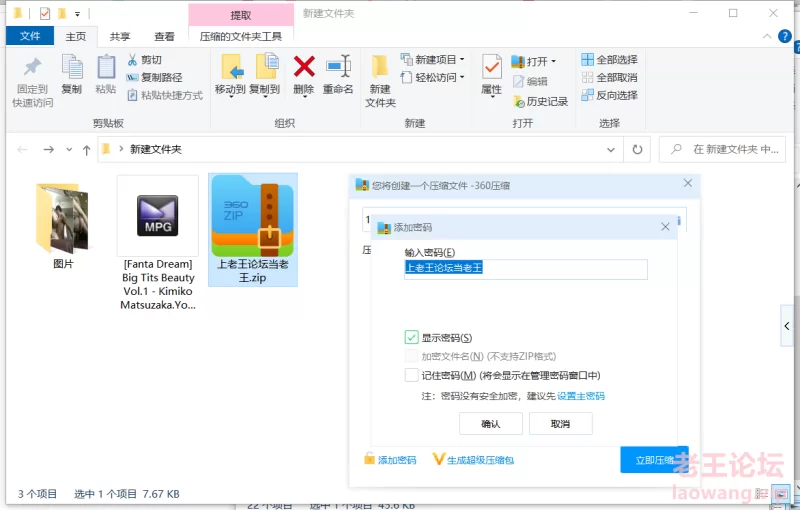
Task: Refresh the current folder view
Action: 637,149
